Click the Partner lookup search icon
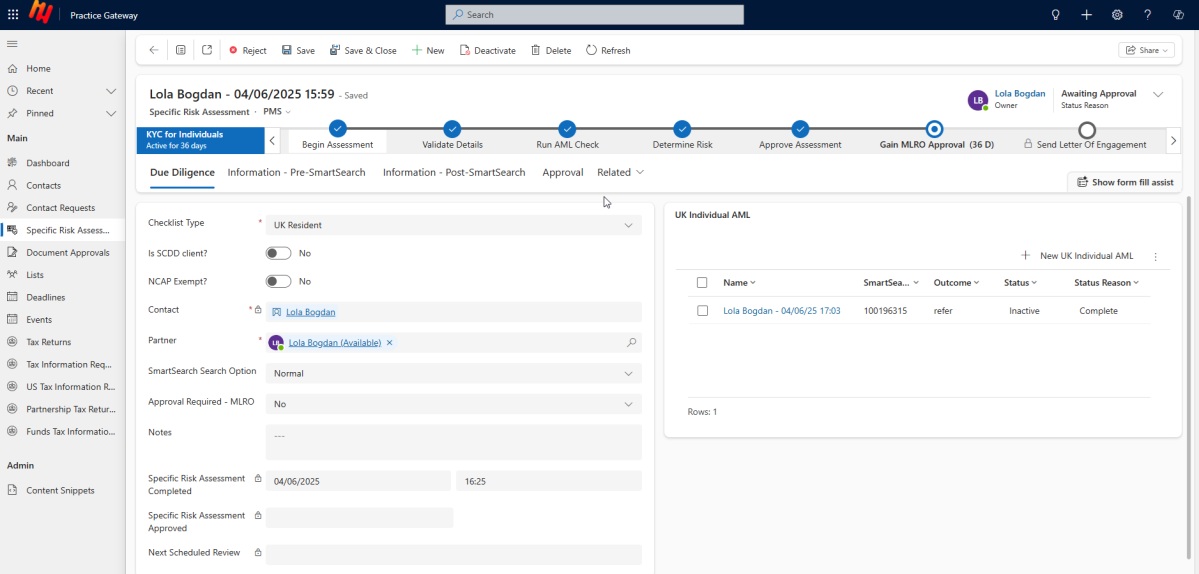1199x574 pixels. (x=632, y=343)
